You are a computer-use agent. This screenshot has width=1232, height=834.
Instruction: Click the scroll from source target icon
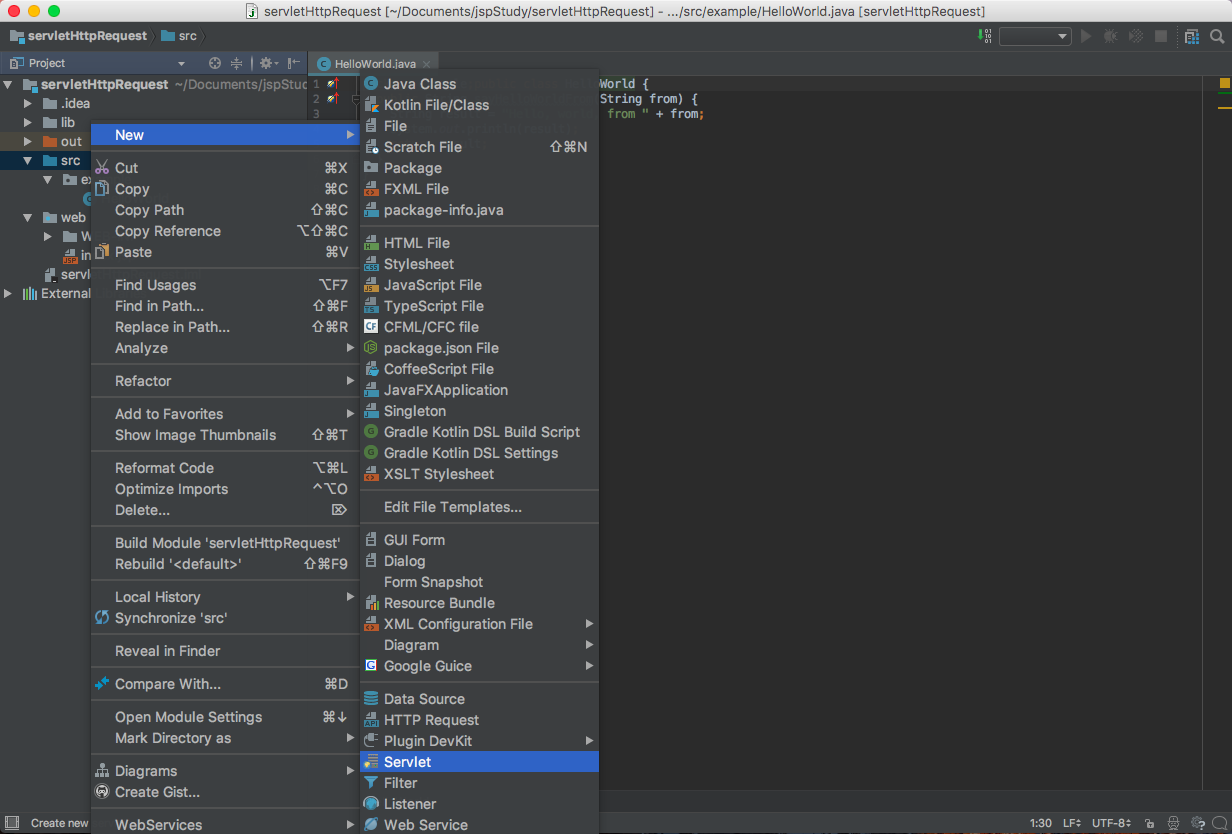[x=215, y=63]
